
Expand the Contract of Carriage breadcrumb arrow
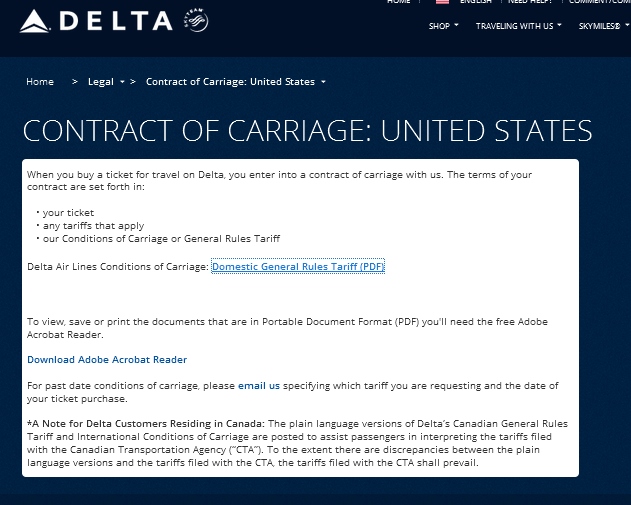pos(323,82)
